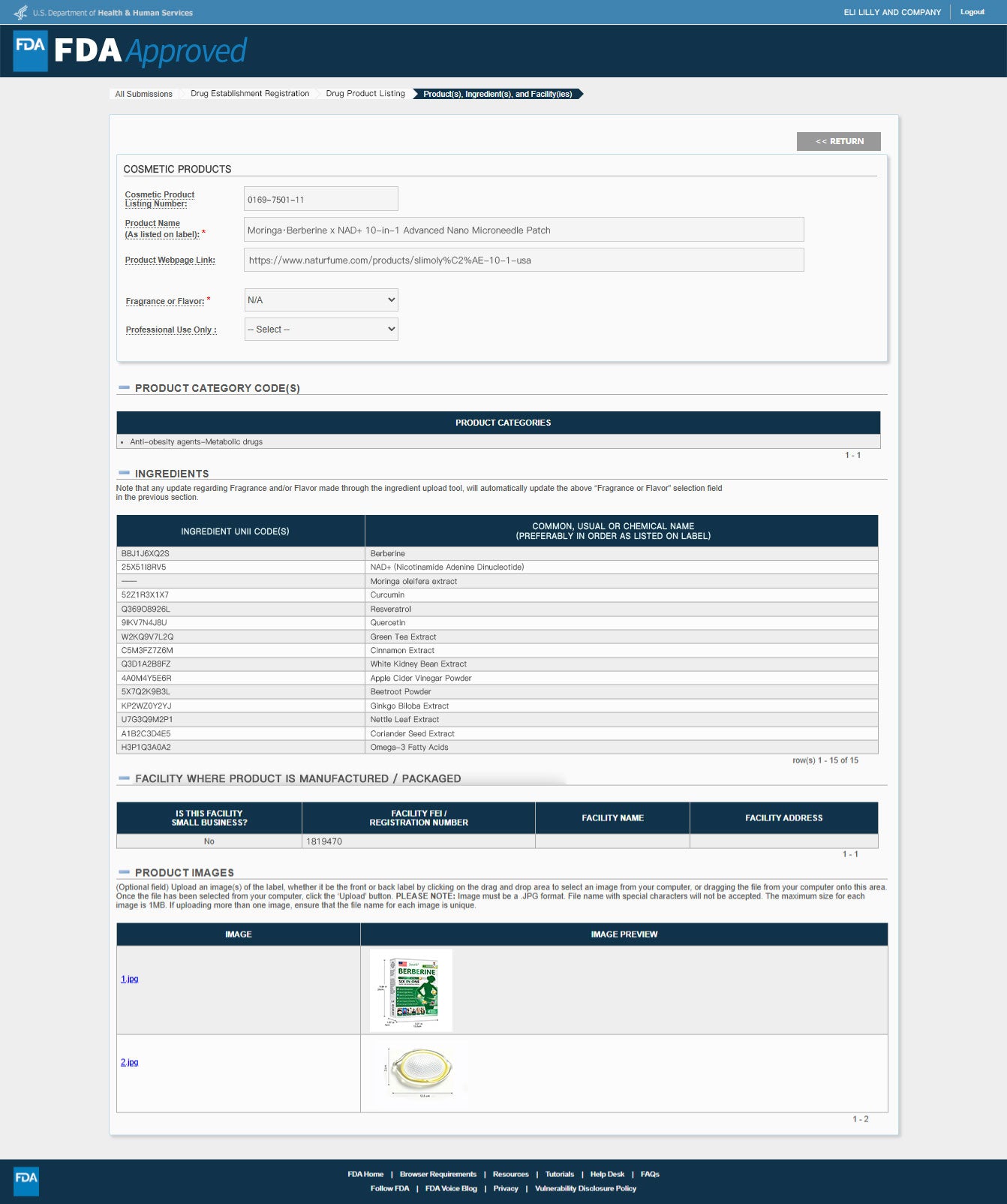
Task: Click the Facility Name column header
Action: [612, 818]
